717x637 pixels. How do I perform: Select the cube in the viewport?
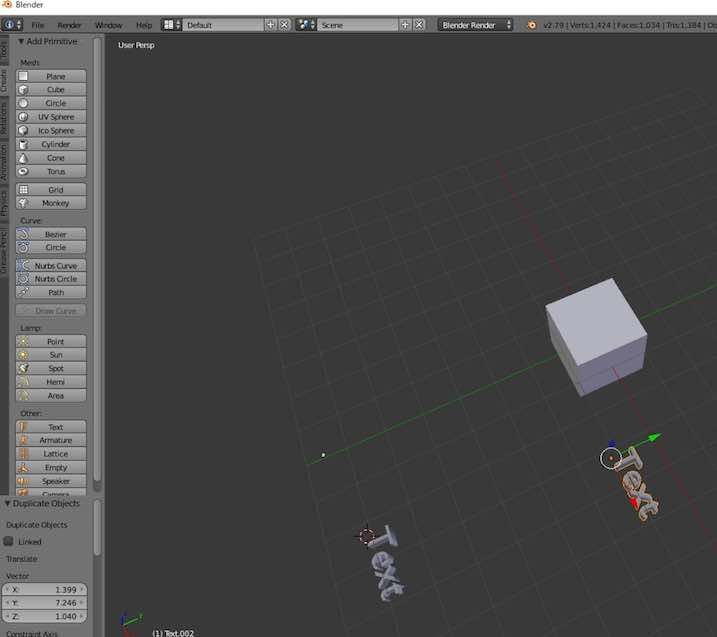coord(596,336)
